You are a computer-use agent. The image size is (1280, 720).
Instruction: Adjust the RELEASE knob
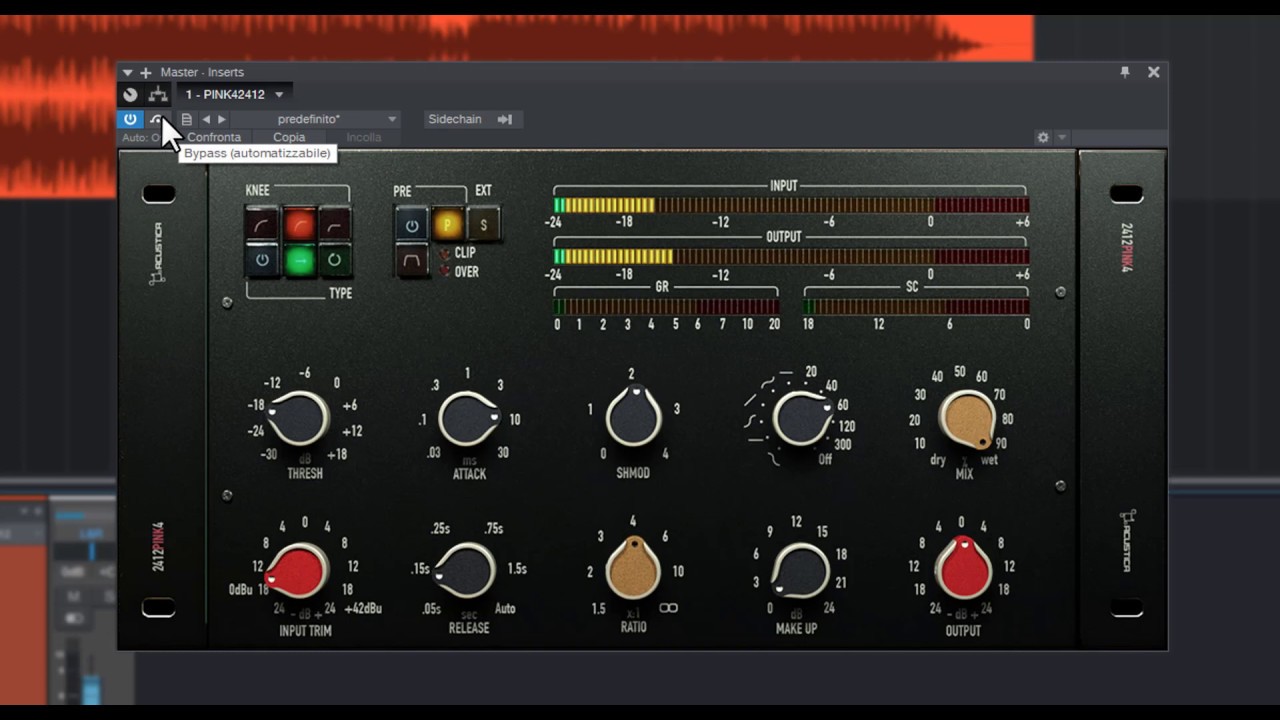tap(465, 571)
